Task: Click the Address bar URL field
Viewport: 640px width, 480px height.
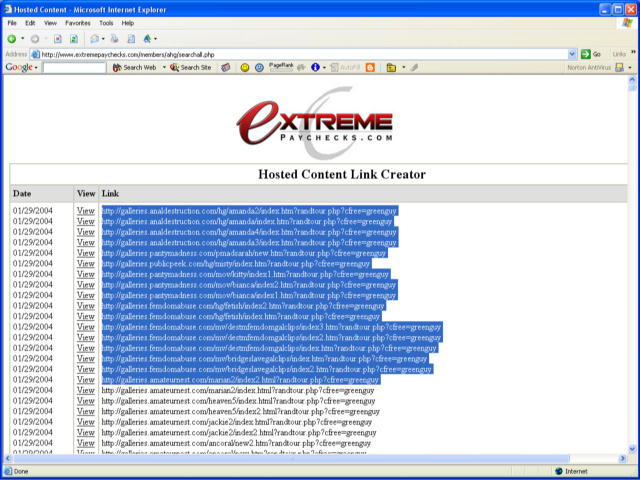Action: point(300,54)
